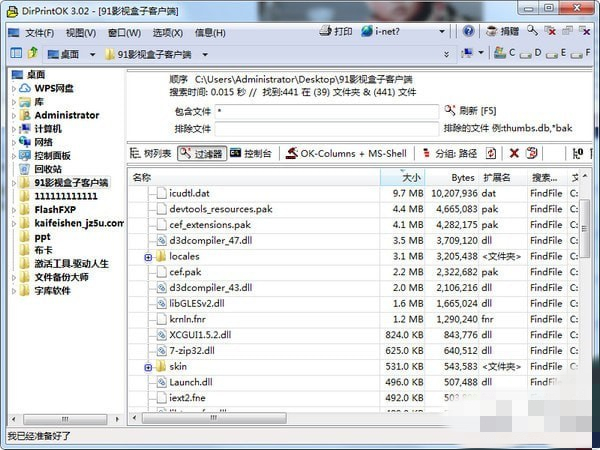Viewport: 600px width, 450px height.
Task: Expand WPS网盘 in the folder tree
Action: tap(14, 89)
